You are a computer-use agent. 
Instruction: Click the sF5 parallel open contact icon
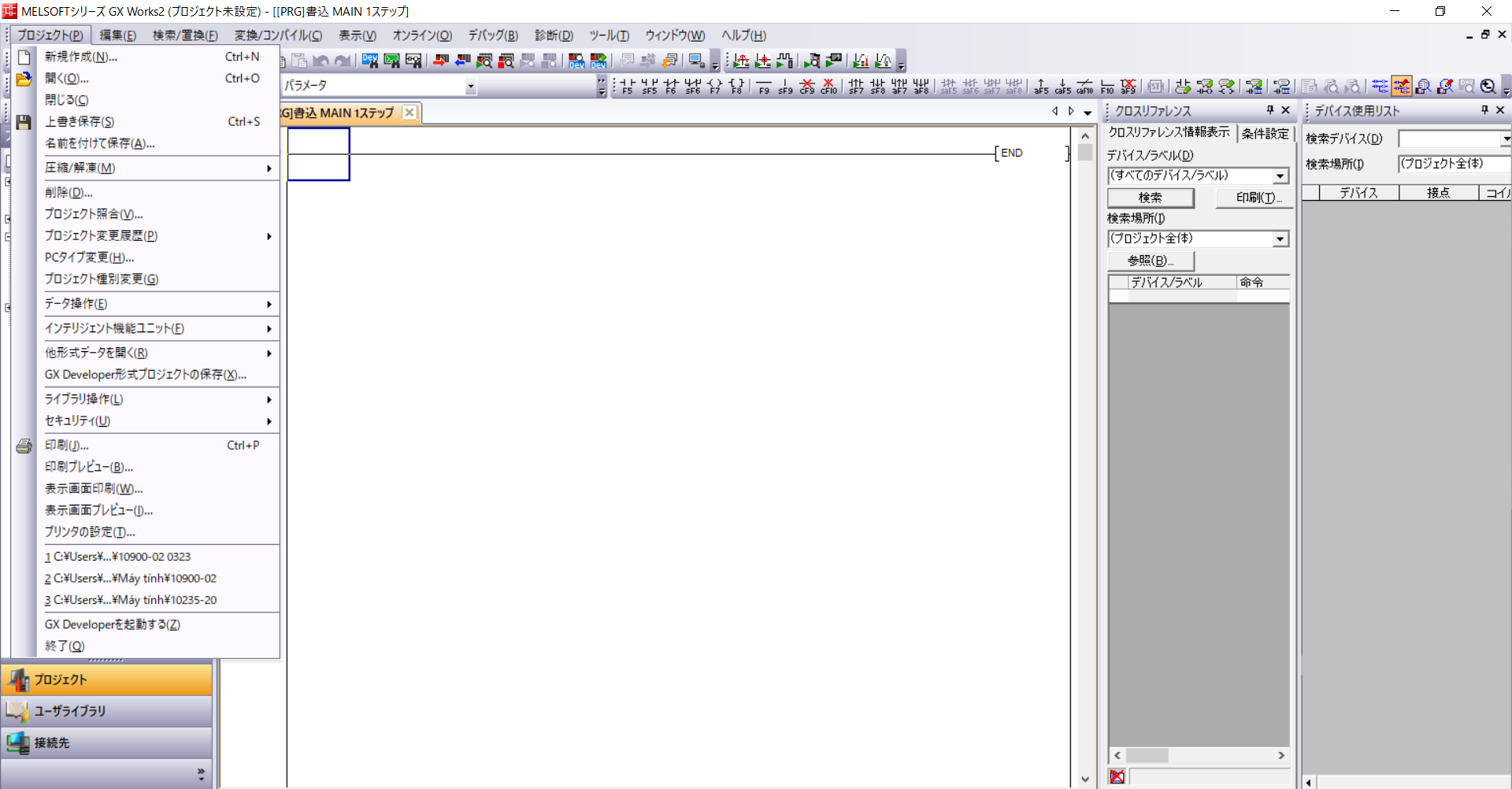(x=649, y=86)
